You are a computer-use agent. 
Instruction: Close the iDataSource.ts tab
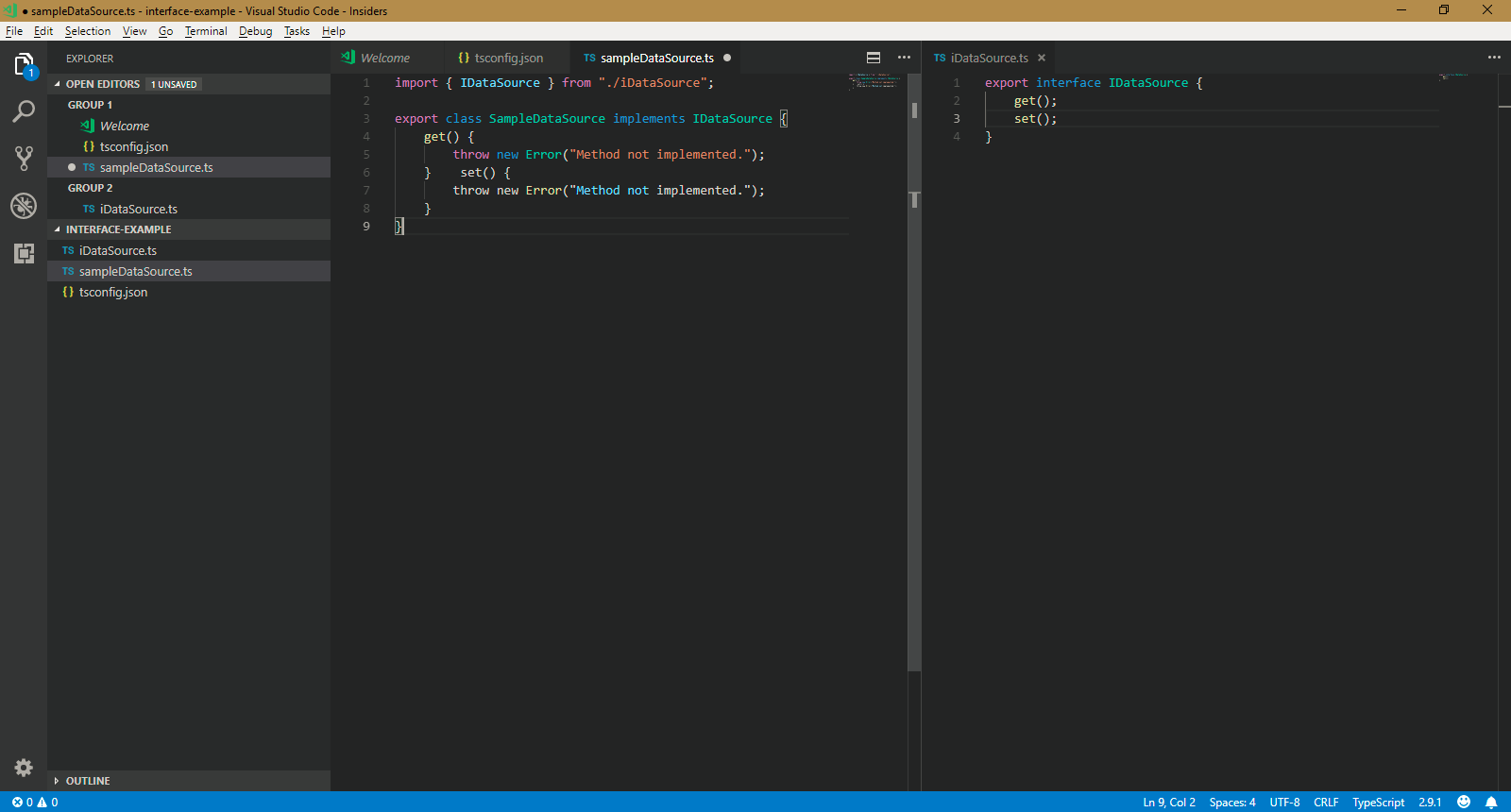[x=1042, y=58]
